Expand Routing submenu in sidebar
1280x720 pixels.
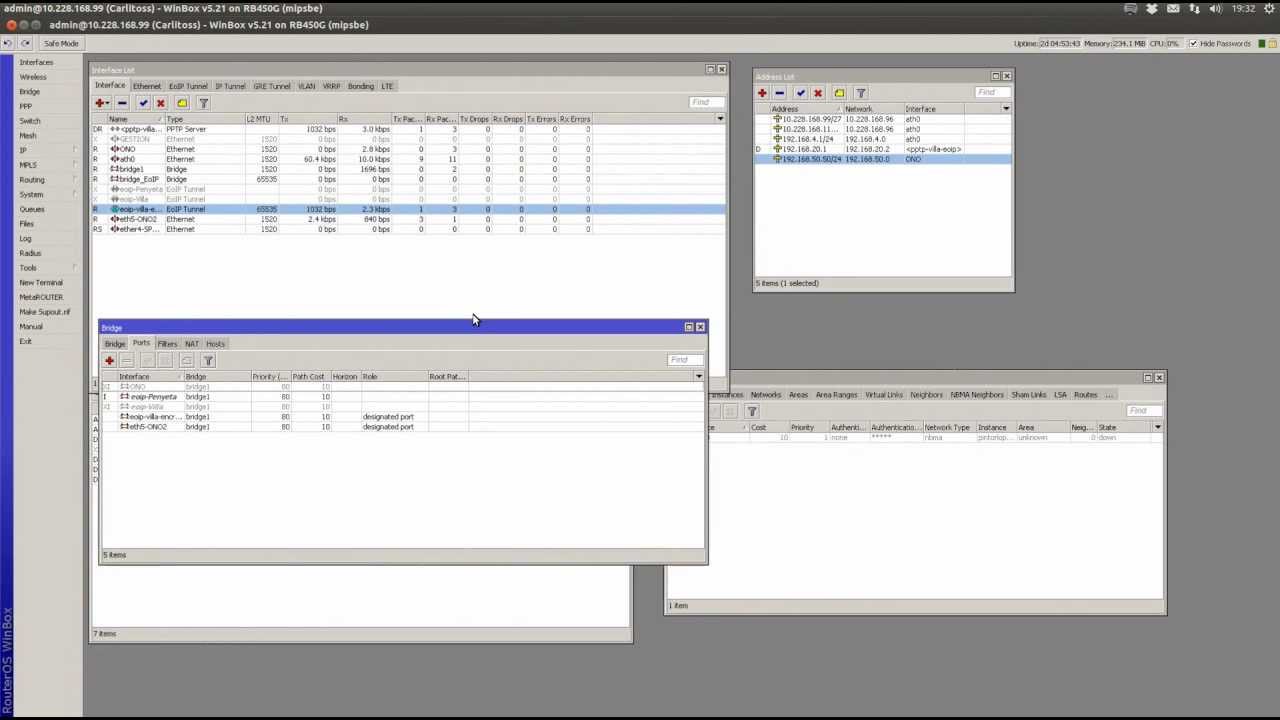[x=32, y=180]
